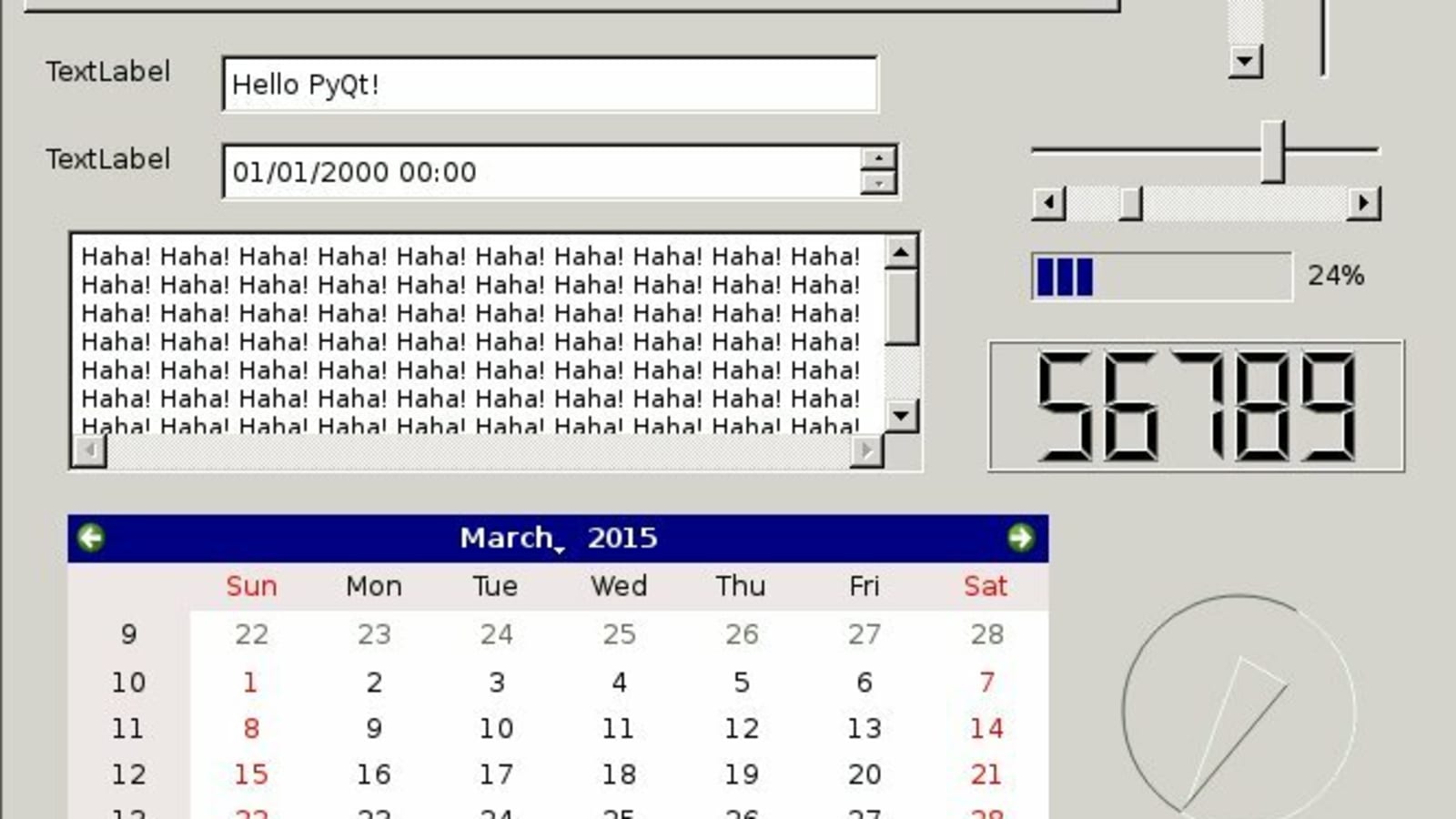The height and width of the screenshot is (819, 1456).
Task: Select March 1 in calendar
Action: [x=251, y=682]
